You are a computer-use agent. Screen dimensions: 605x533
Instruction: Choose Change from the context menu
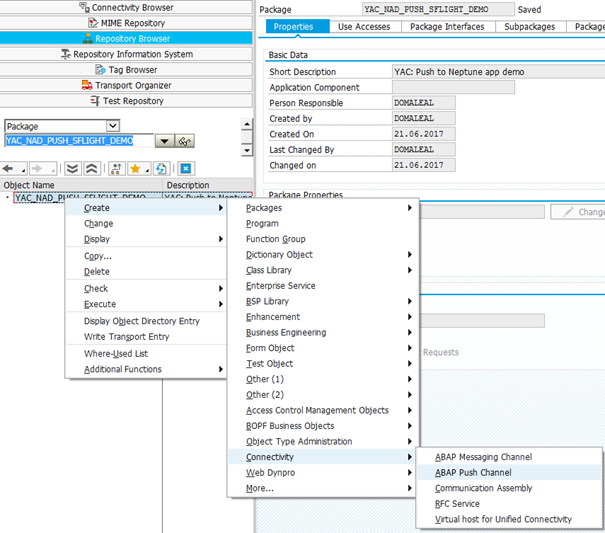click(146, 223)
